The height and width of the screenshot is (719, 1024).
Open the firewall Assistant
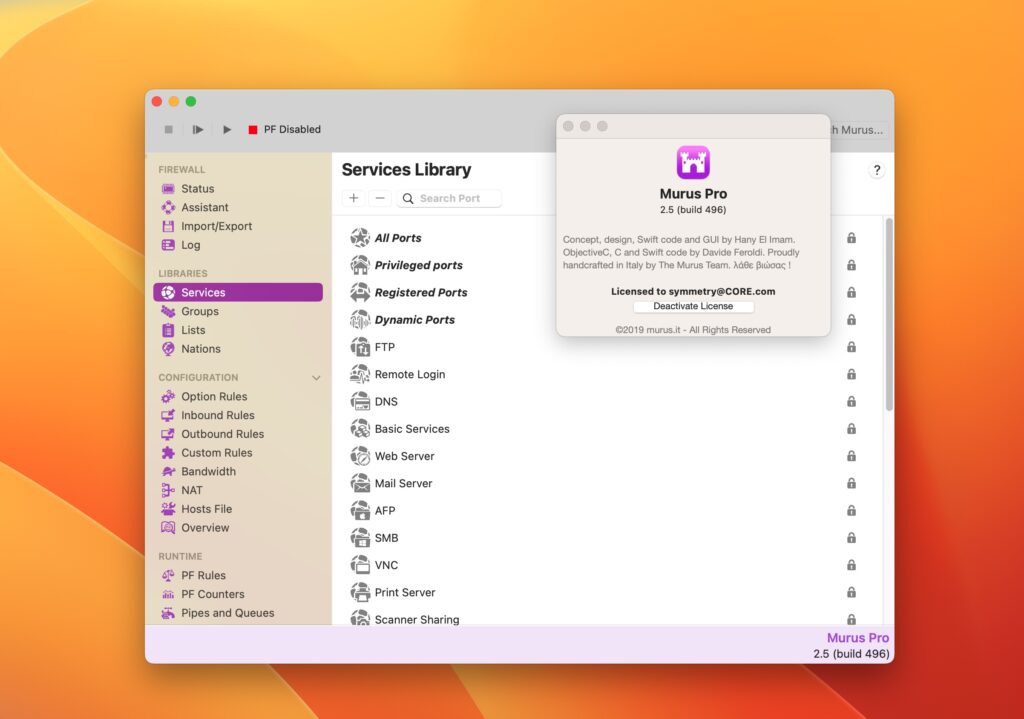(204, 207)
